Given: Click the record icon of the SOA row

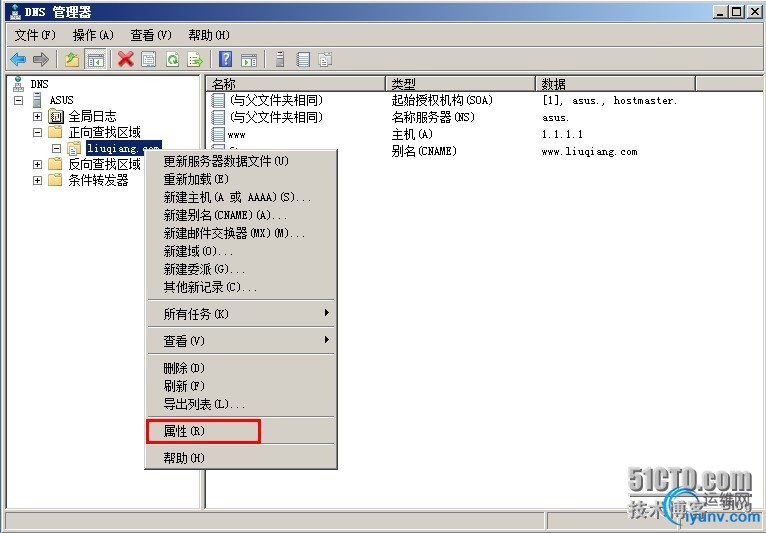Looking at the screenshot, I should click(x=218, y=100).
